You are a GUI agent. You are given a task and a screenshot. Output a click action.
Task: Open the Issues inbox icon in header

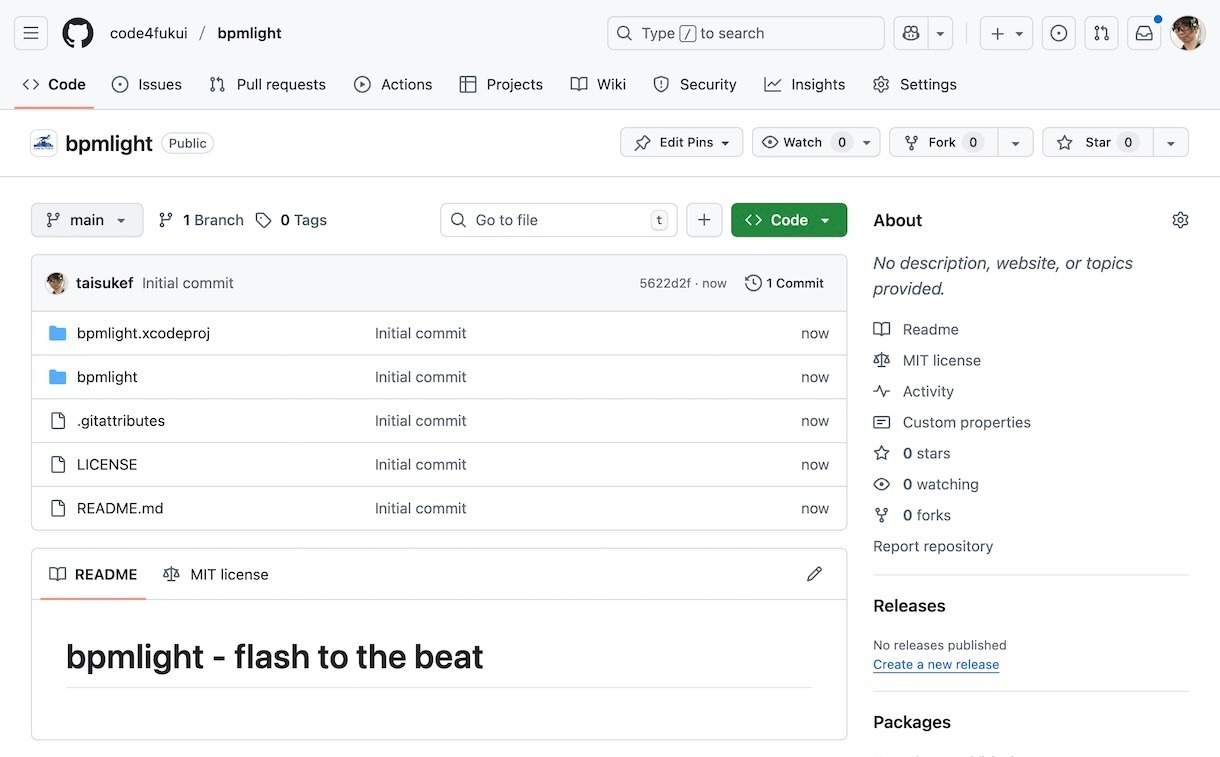pos(1059,33)
